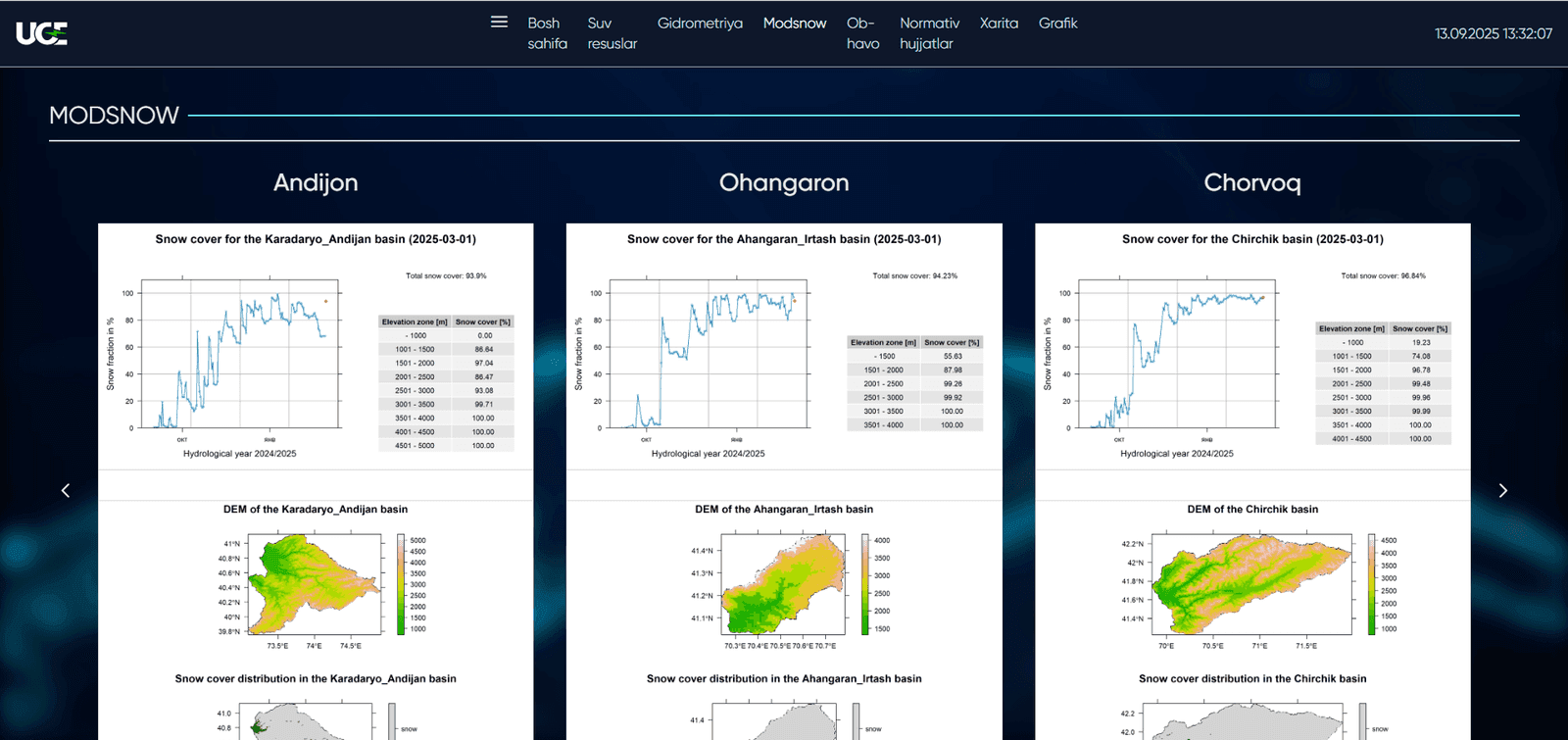Click Andijon 'Hydrological year 2024/2025' label
This screenshot has width=1568, height=740.
coord(239,454)
